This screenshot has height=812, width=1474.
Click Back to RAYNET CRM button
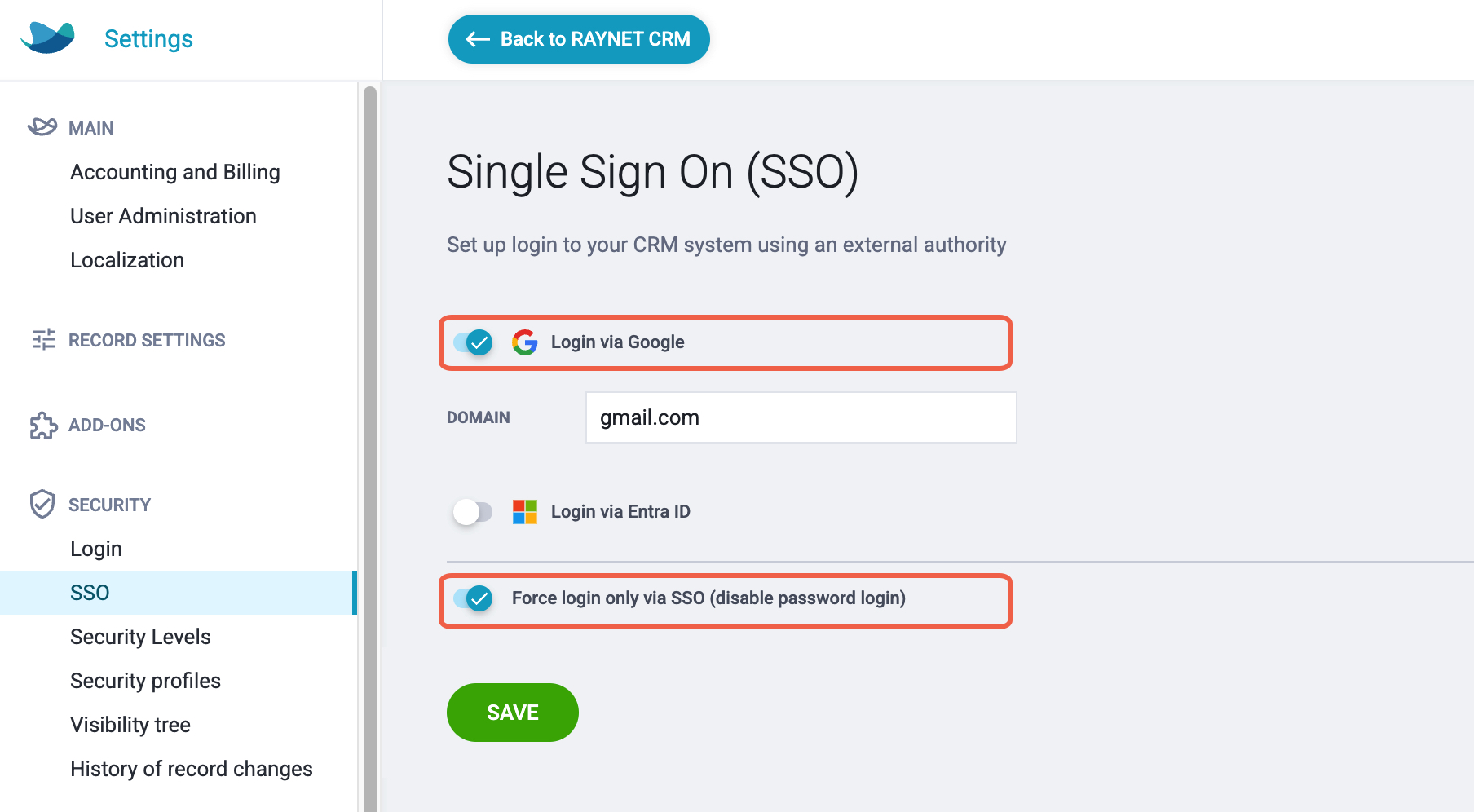pos(579,39)
